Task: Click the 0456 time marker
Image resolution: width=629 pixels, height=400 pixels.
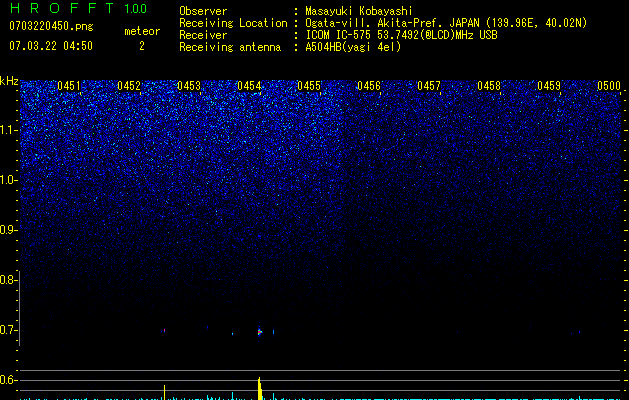Action: pyautogui.click(x=369, y=86)
